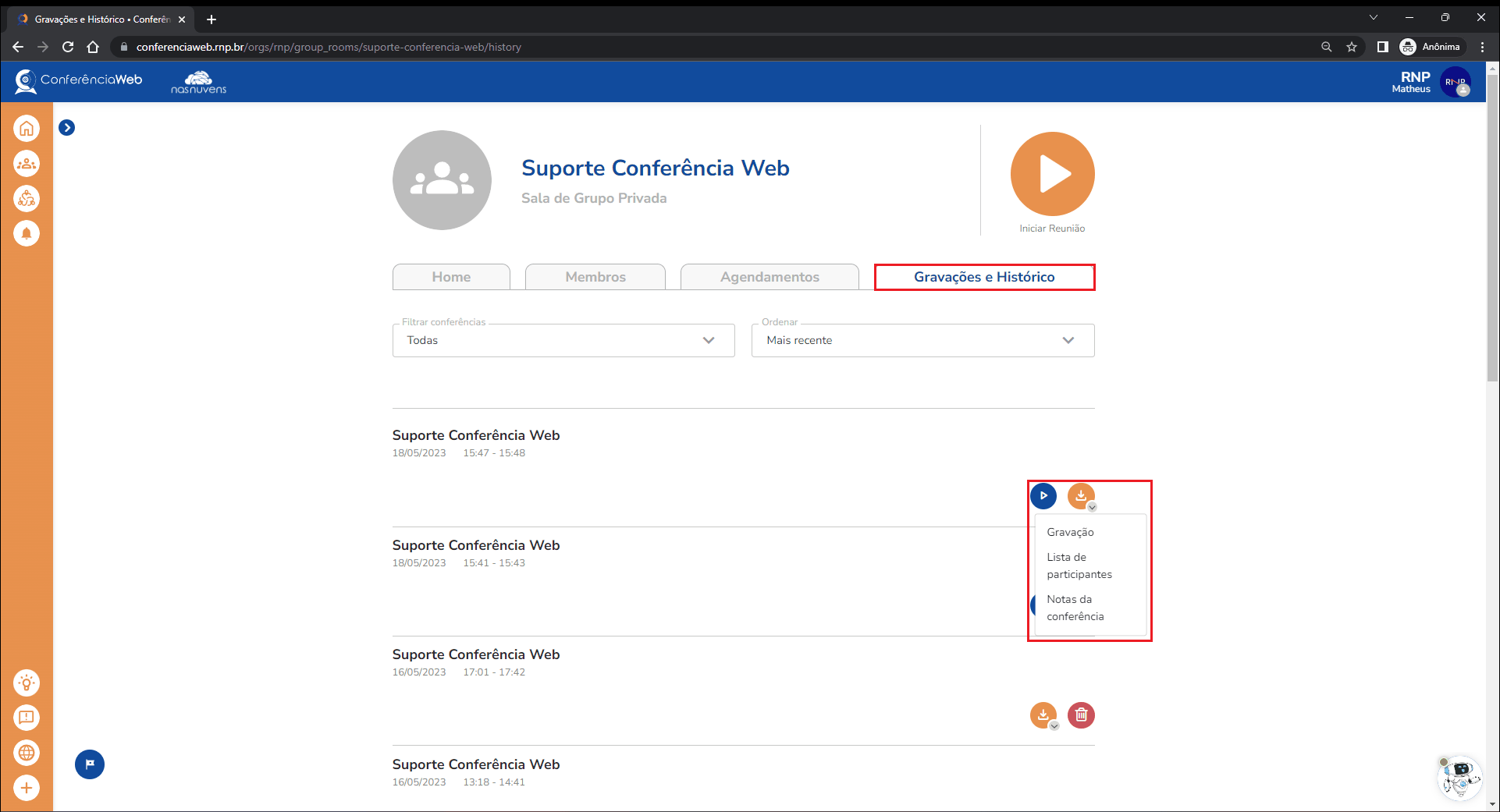Open the download menu for the 17:01 - 17:42 meeting

(1043, 714)
